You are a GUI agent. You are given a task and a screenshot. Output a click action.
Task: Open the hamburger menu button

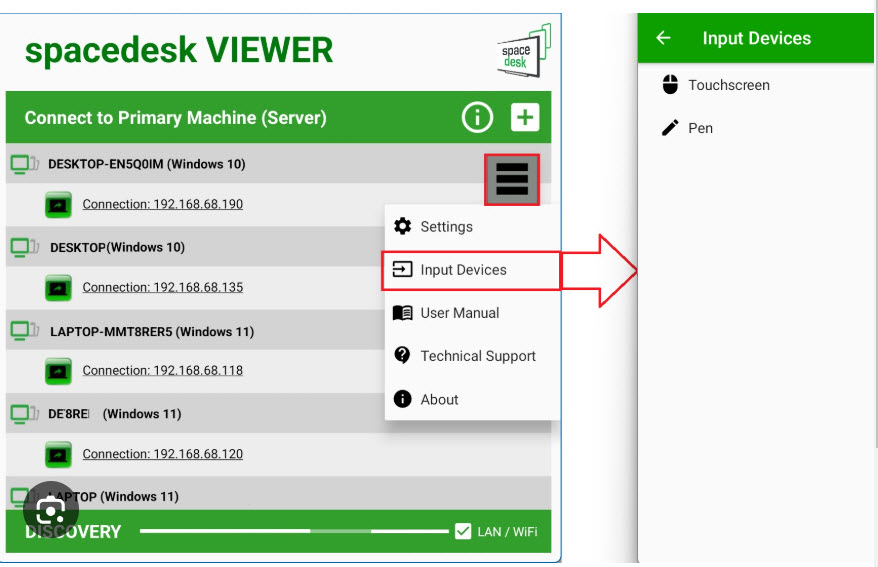click(x=512, y=179)
